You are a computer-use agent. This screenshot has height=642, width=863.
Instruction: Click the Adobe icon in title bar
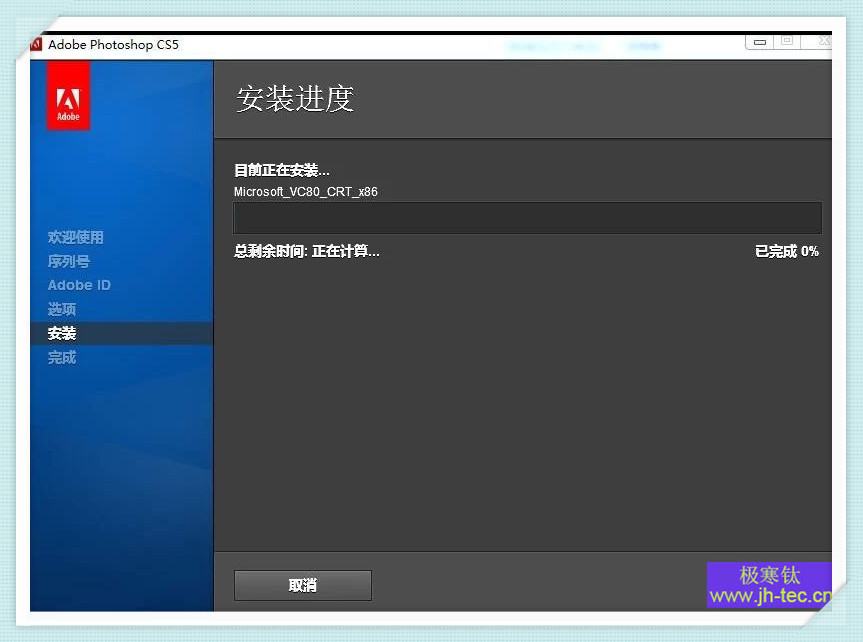click(36, 45)
